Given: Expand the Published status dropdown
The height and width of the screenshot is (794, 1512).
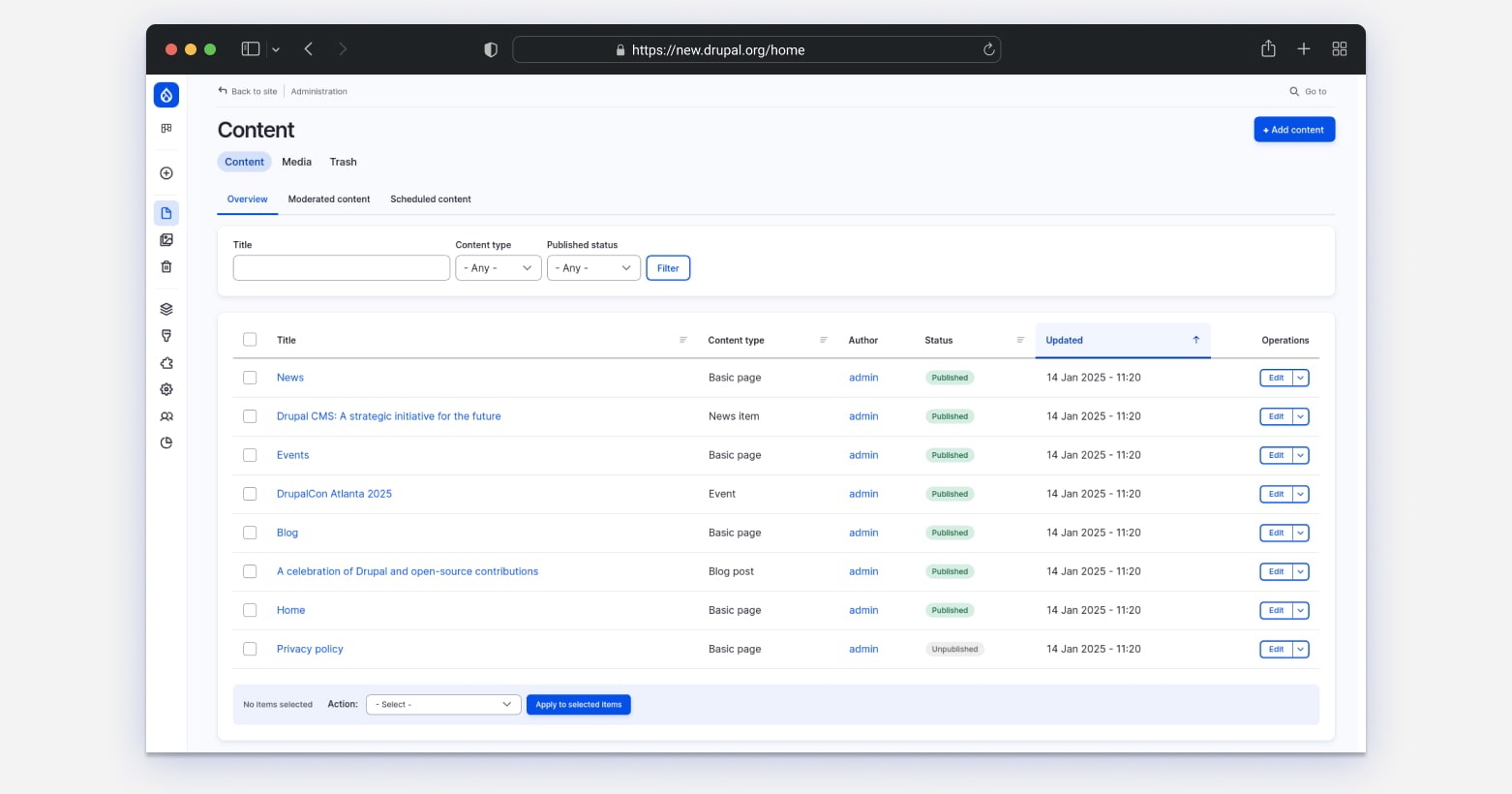Looking at the screenshot, I should coord(593,268).
